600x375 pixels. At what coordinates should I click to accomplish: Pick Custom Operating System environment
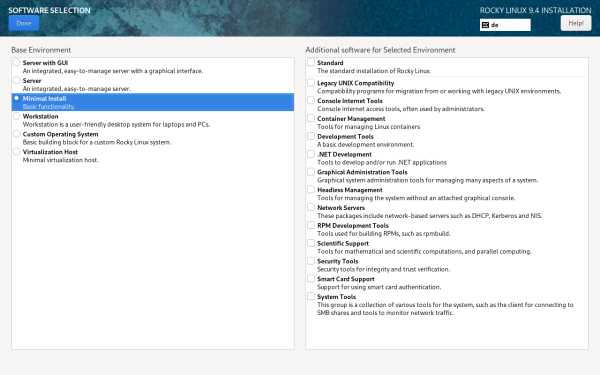[16, 134]
